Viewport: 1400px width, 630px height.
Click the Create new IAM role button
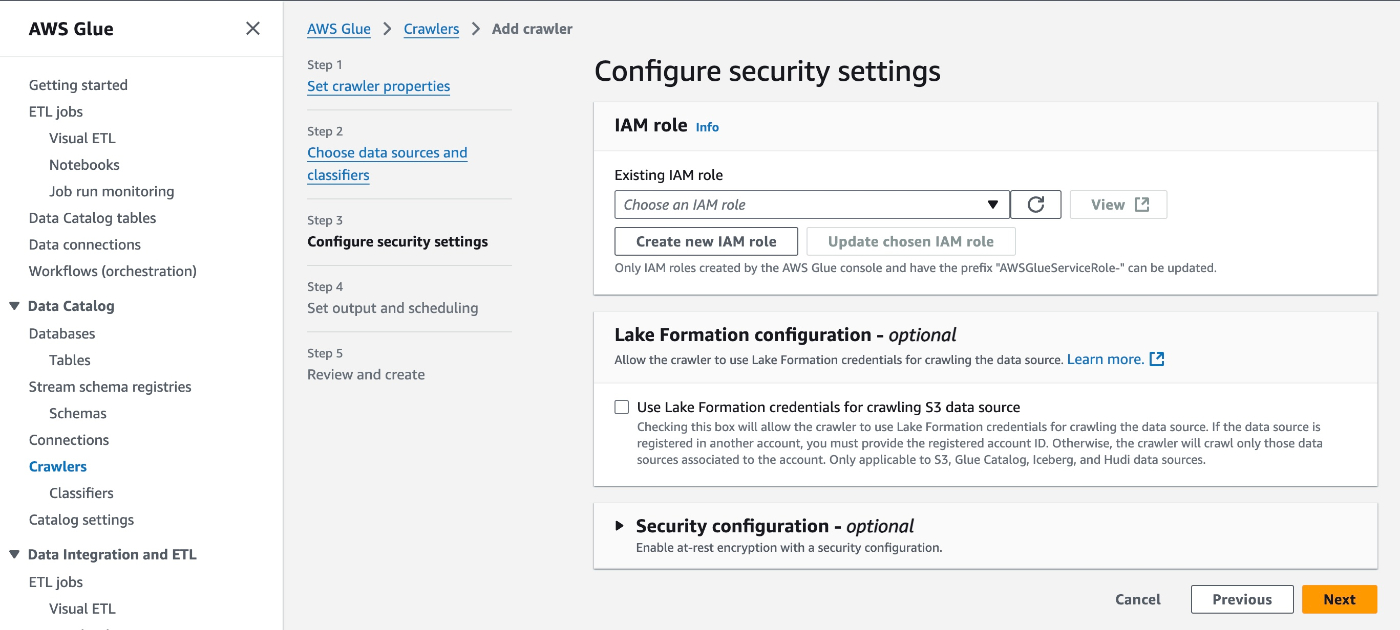coord(706,242)
